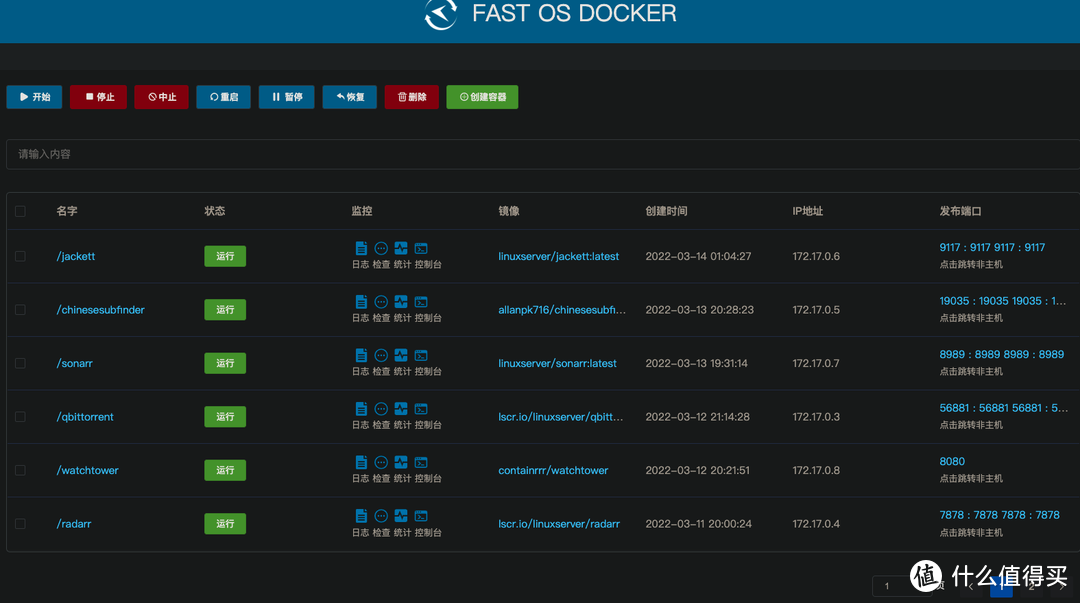View stats (统计) for /qbittorrent

[400, 409]
